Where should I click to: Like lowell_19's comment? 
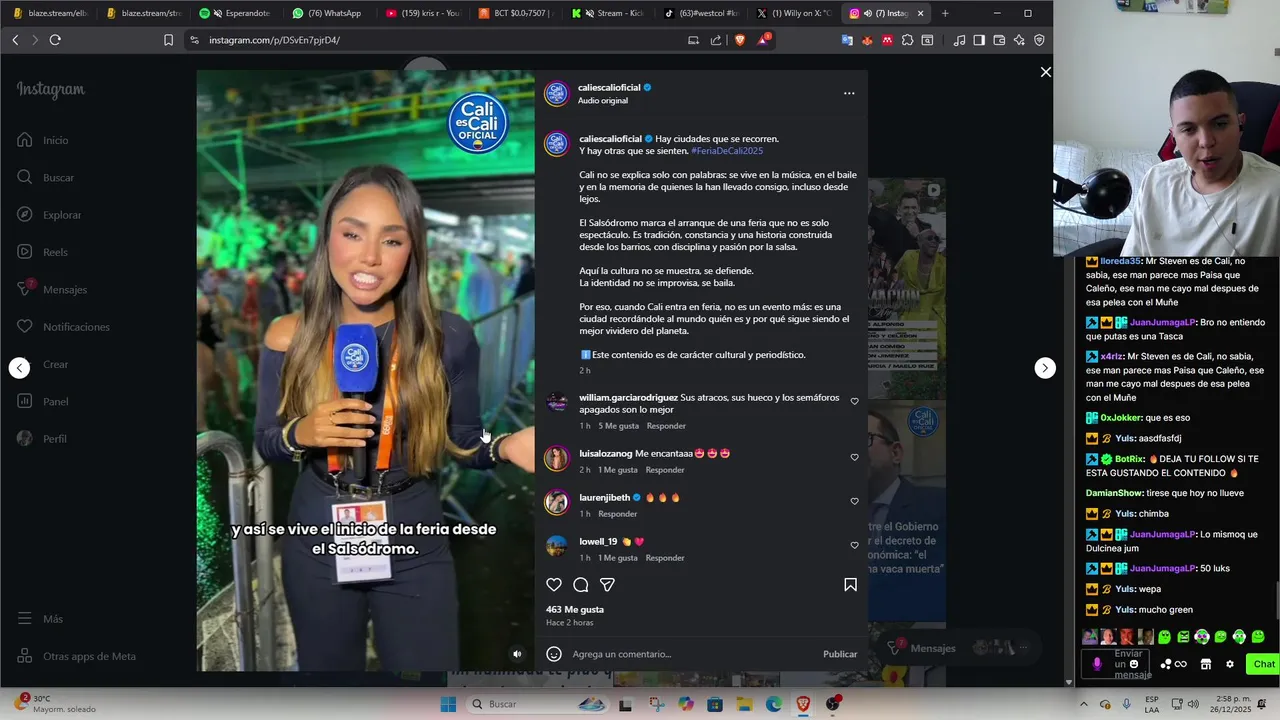854,545
